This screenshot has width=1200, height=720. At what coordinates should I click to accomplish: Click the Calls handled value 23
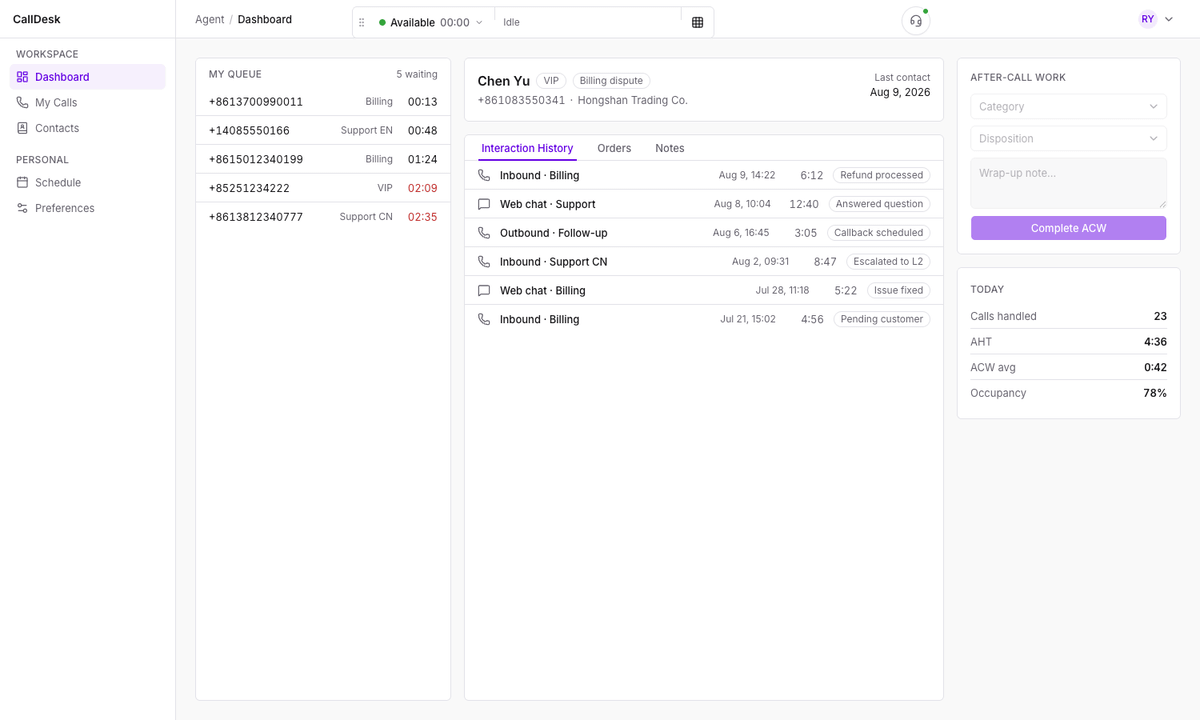tap(1160, 316)
